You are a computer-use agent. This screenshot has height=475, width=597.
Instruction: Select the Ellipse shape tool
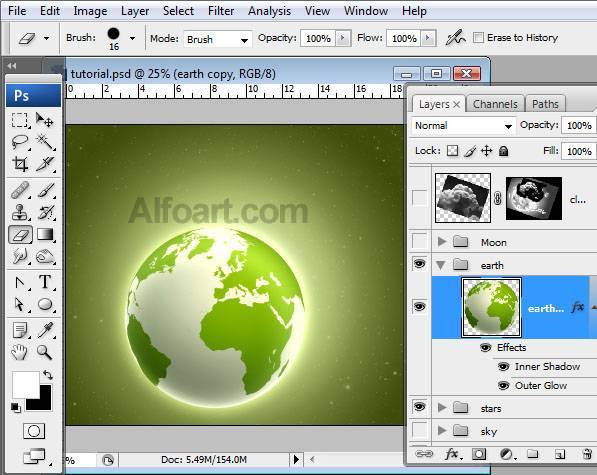(45, 304)
